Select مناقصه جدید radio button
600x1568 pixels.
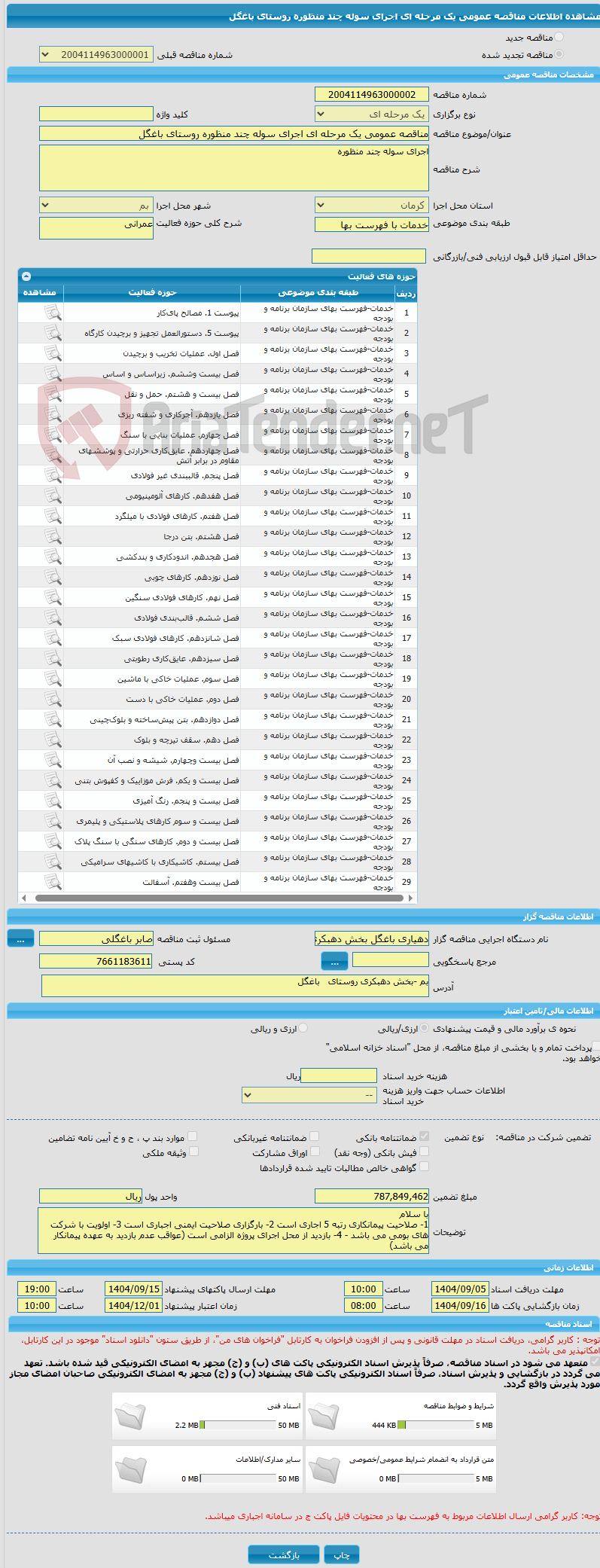pos(559,37)
